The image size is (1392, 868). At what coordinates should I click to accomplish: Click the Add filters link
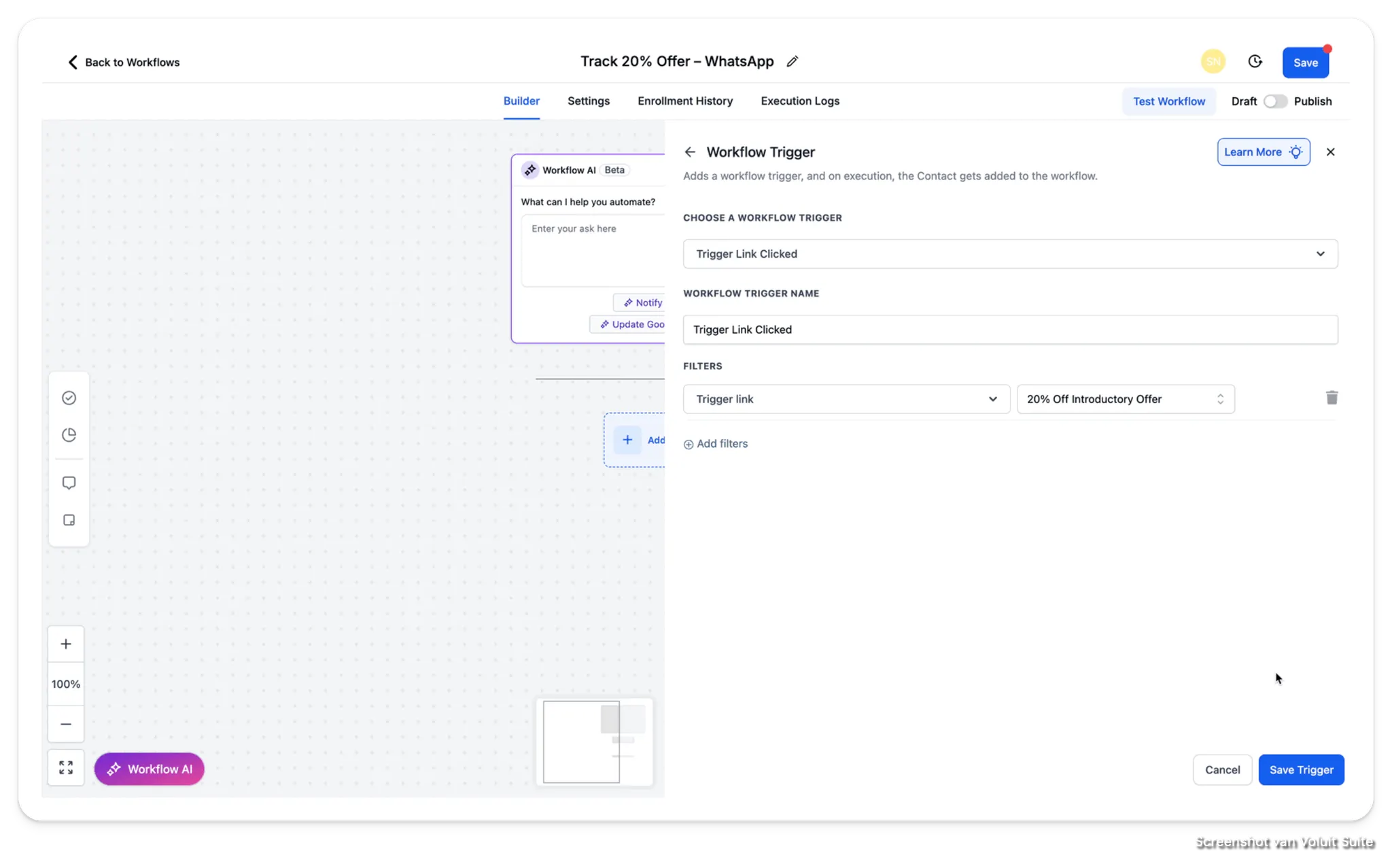(716, 444)
